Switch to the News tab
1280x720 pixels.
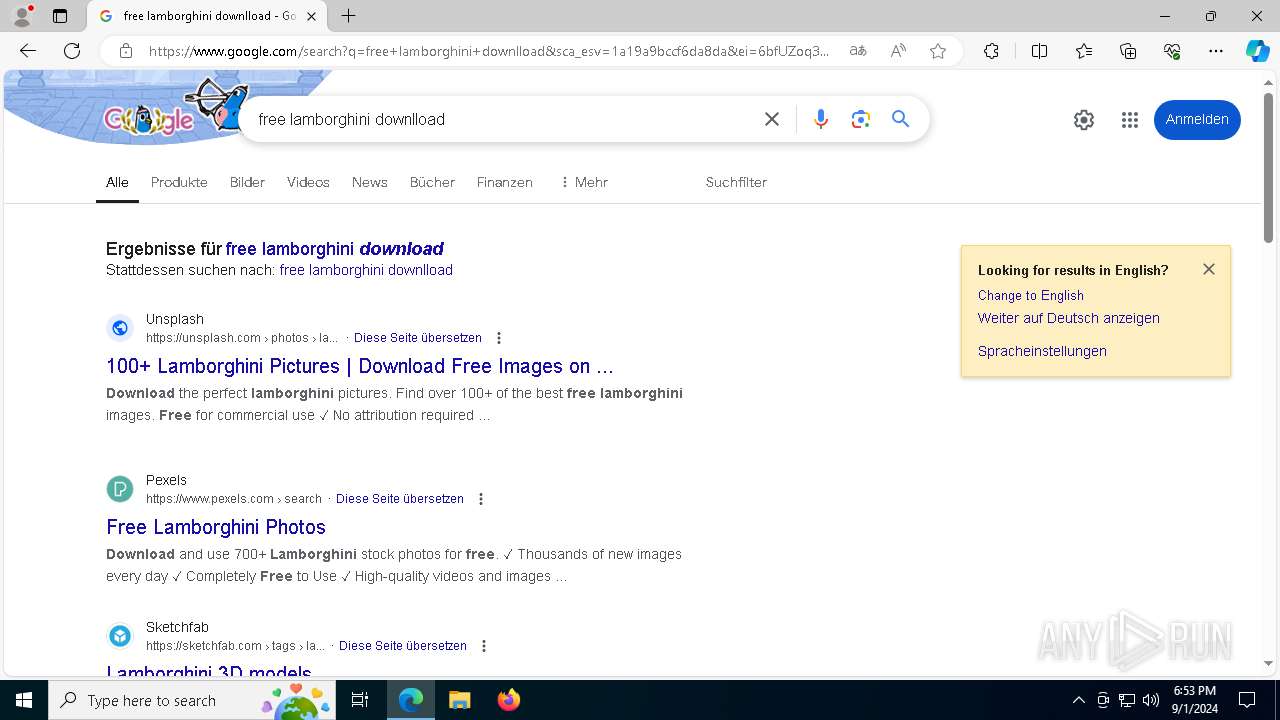pos(369,182)
